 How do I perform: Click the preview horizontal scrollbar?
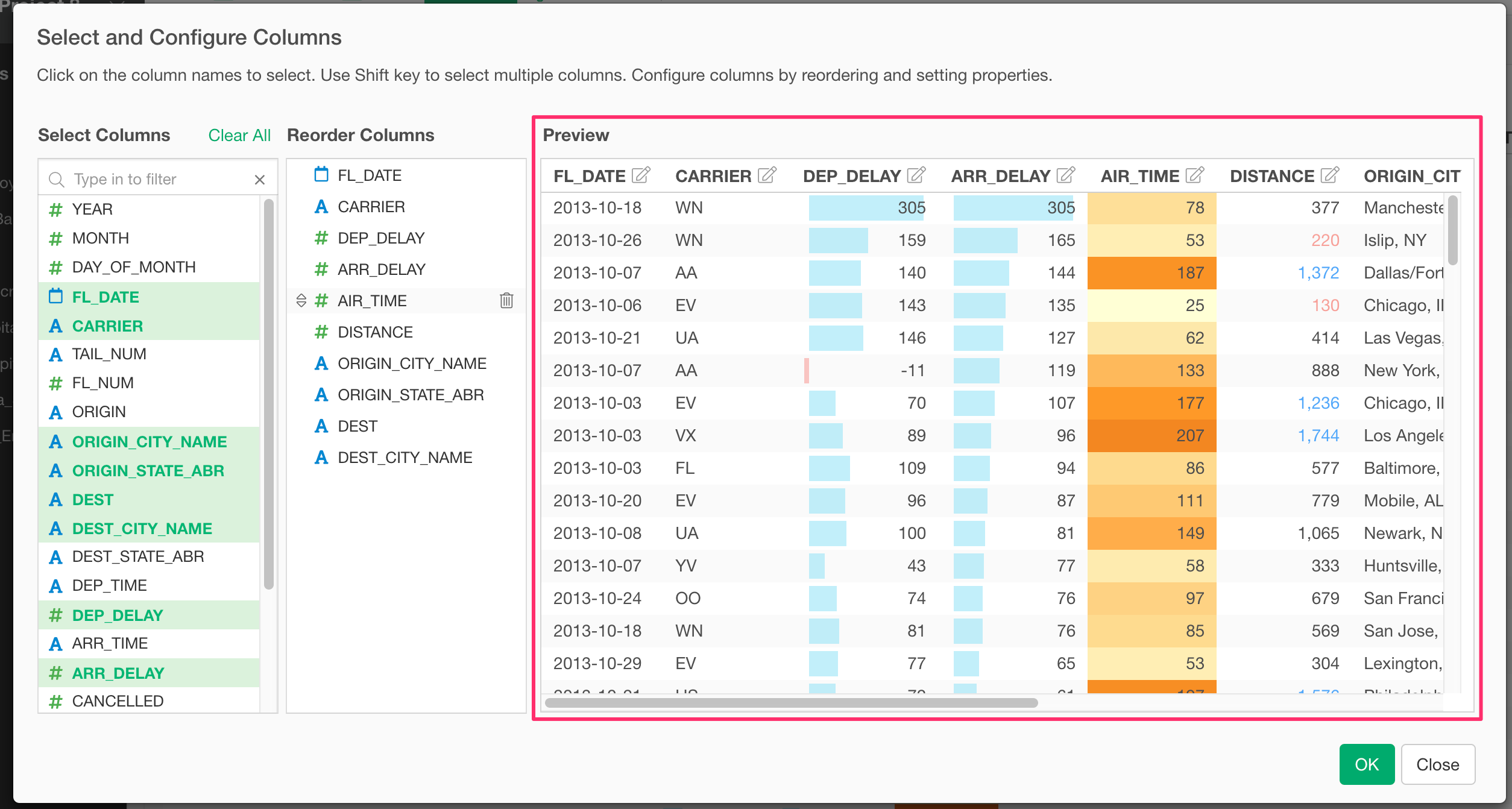click(791, 703)
